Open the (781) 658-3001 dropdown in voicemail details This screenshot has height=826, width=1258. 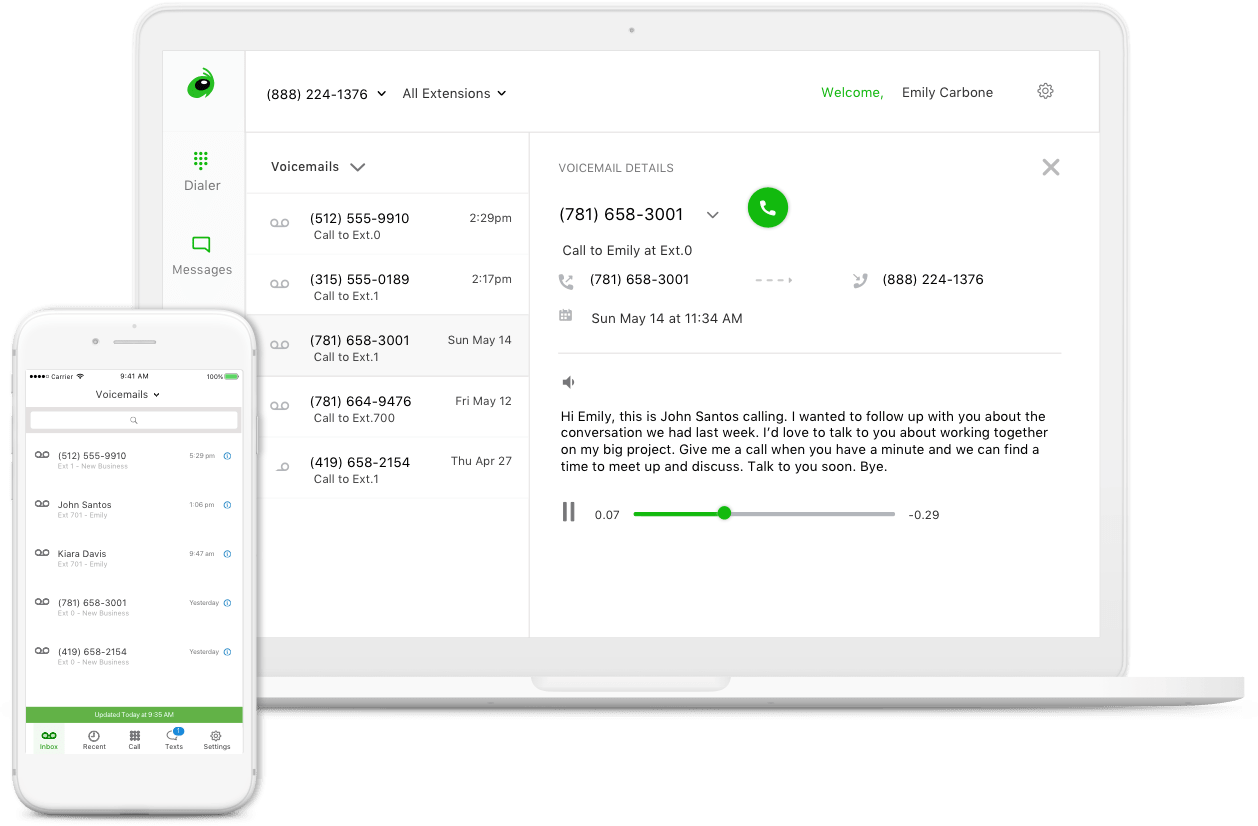[x=713, y=214]
